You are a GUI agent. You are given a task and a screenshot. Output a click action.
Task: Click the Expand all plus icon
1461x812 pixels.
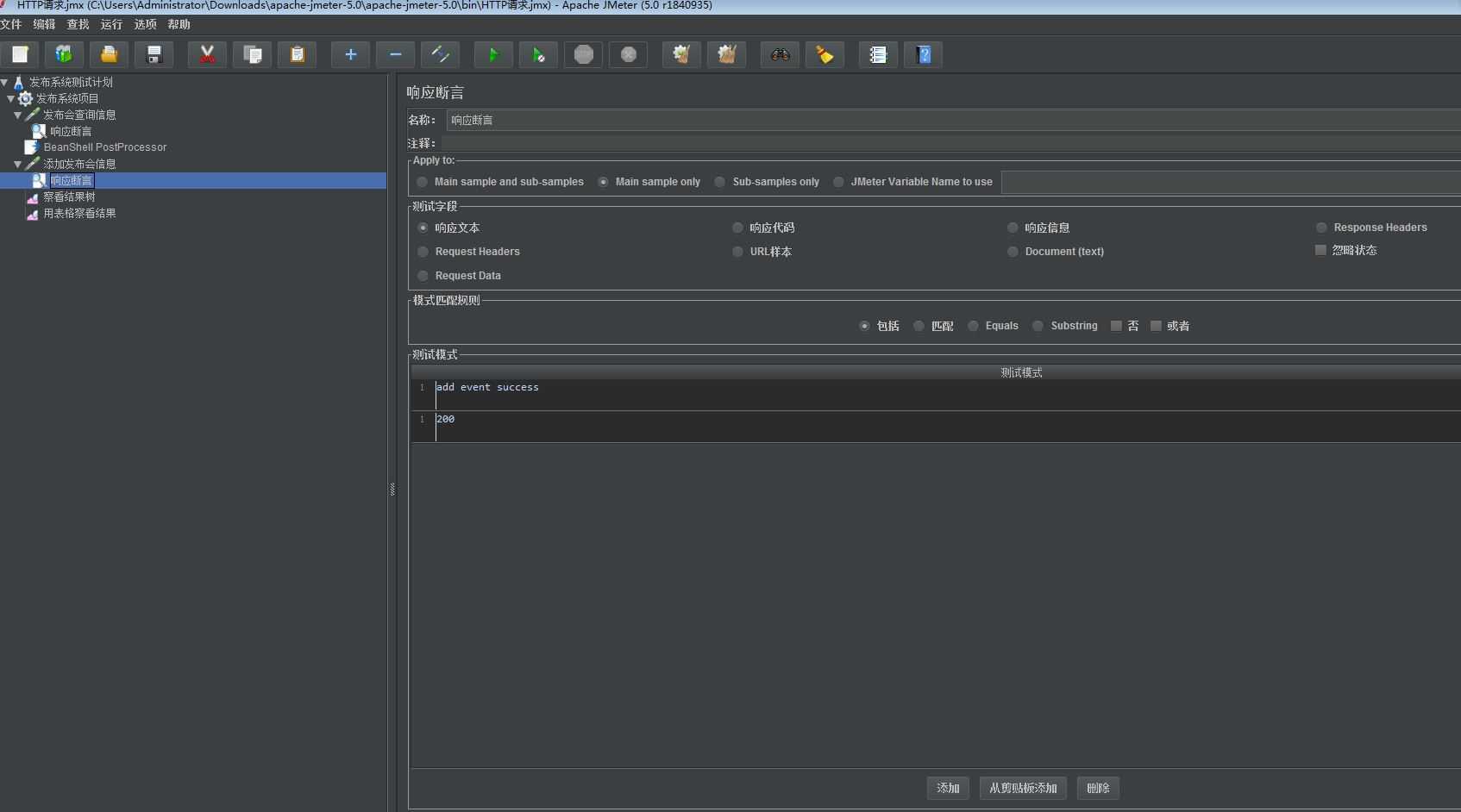351,54
